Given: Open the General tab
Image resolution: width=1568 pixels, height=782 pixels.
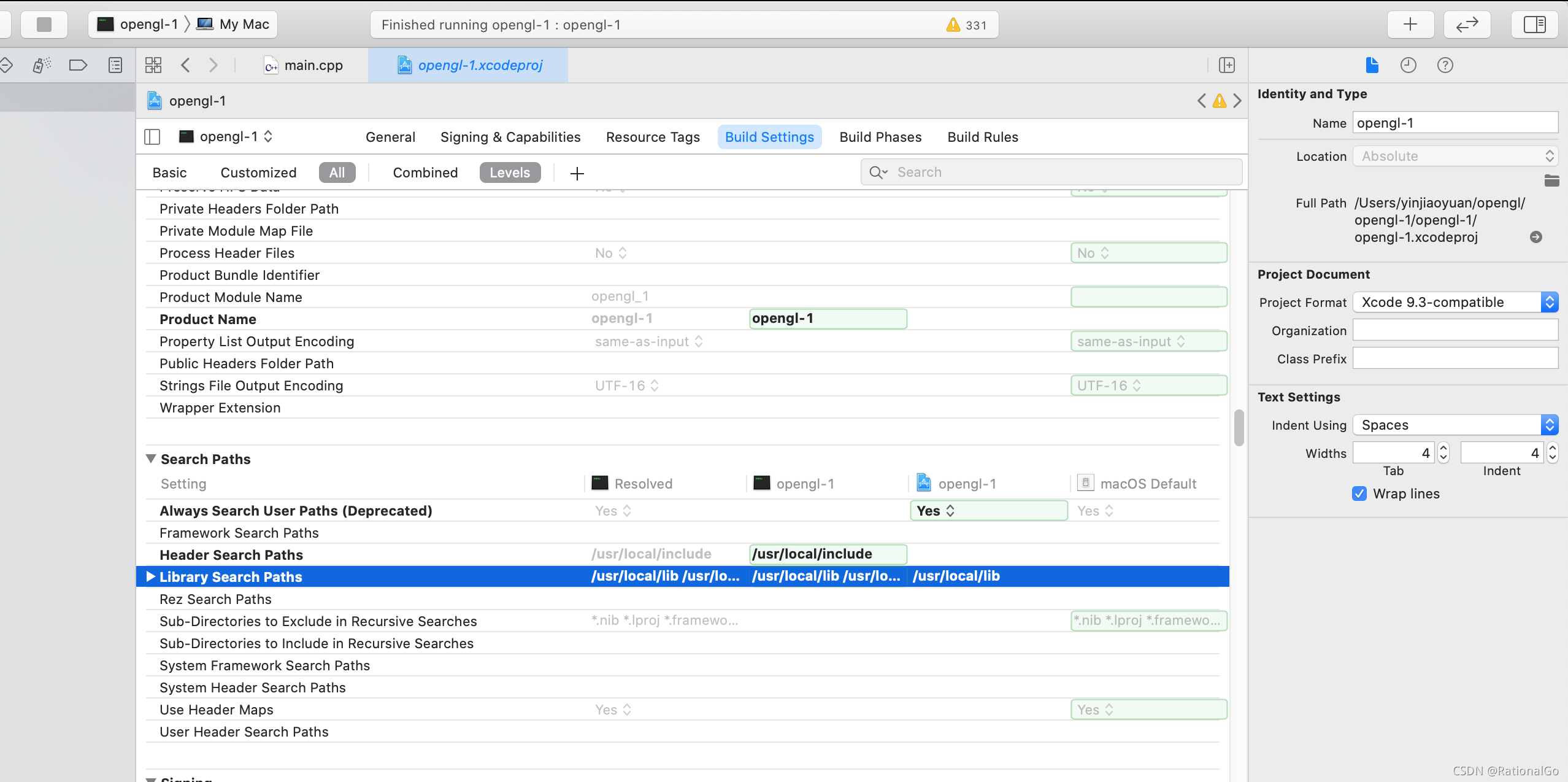Looking at the screenshot, I should 390,137.
